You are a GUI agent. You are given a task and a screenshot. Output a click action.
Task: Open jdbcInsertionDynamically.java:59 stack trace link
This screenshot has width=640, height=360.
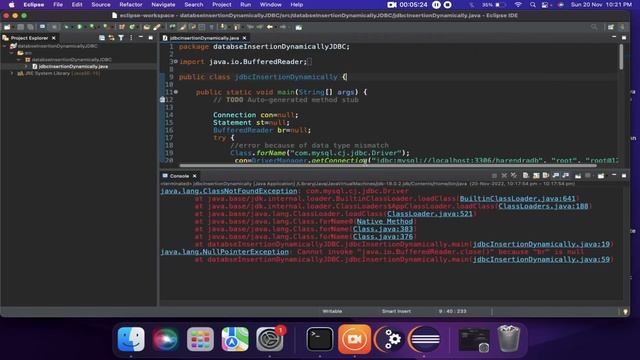click(541, 259)
